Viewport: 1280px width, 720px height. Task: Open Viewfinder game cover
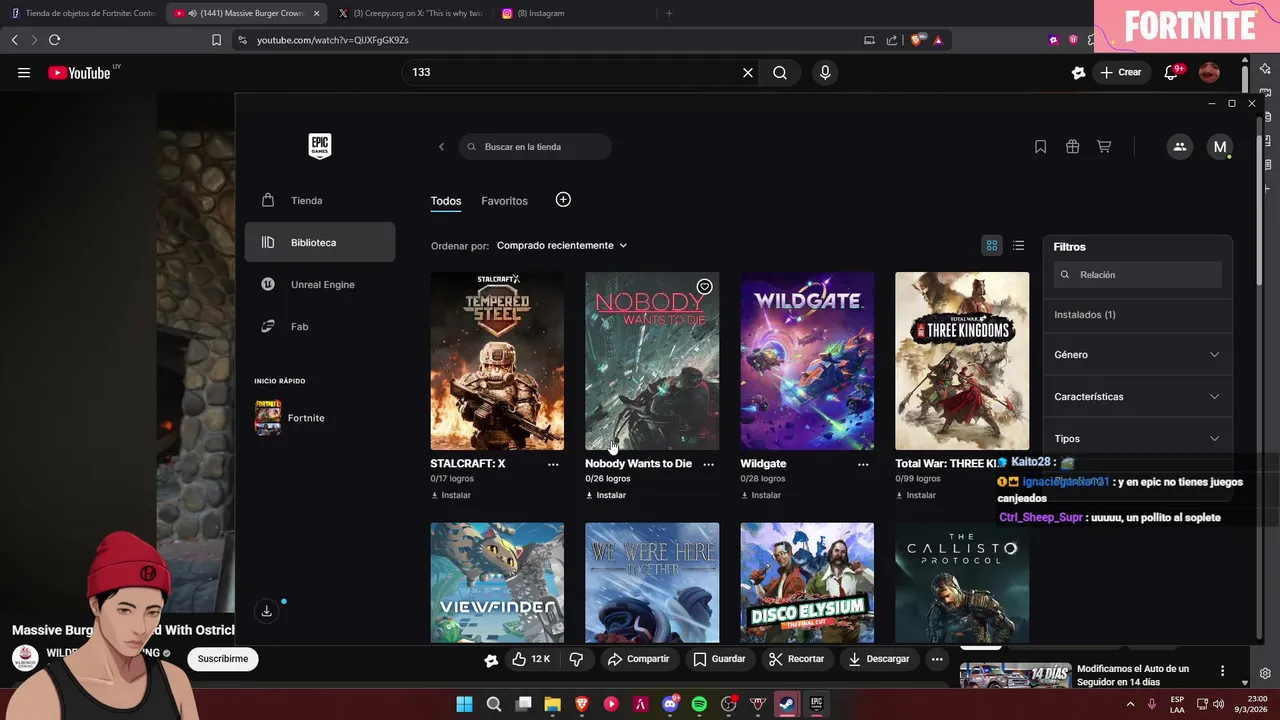click(x=497, y=582)
